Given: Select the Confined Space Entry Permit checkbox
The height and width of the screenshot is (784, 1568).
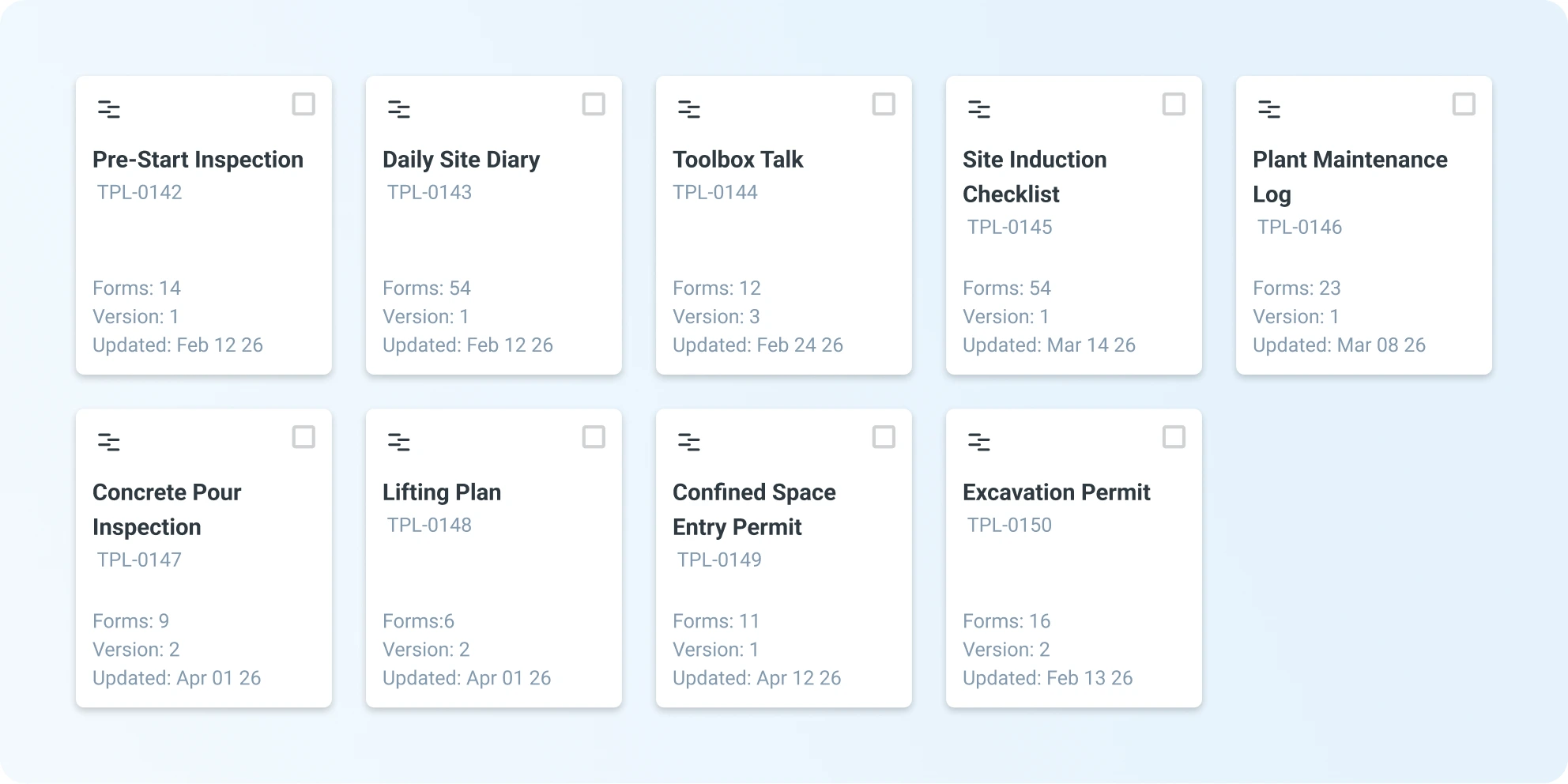Looking at the screenshot, I should 884,437.
